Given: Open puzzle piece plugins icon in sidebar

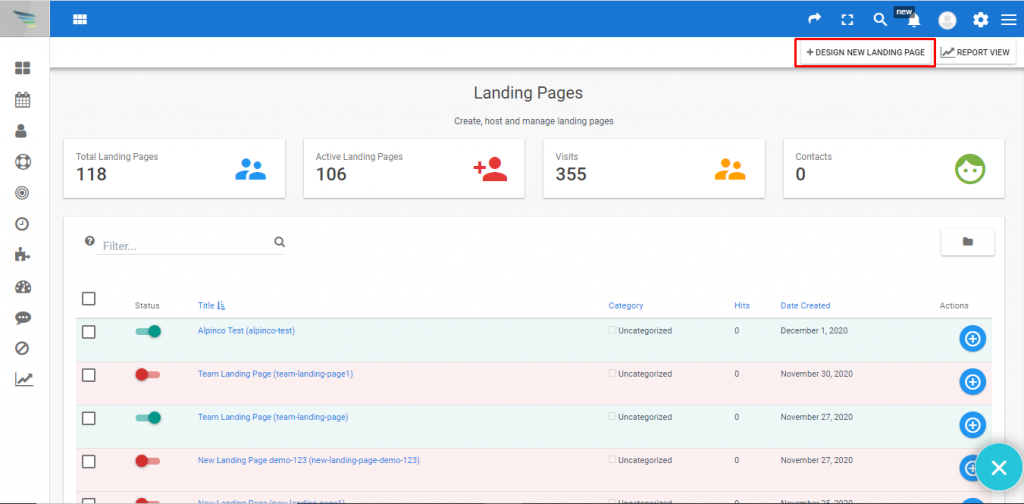Looking at the screenshot, I should click(x=23, y=255).
